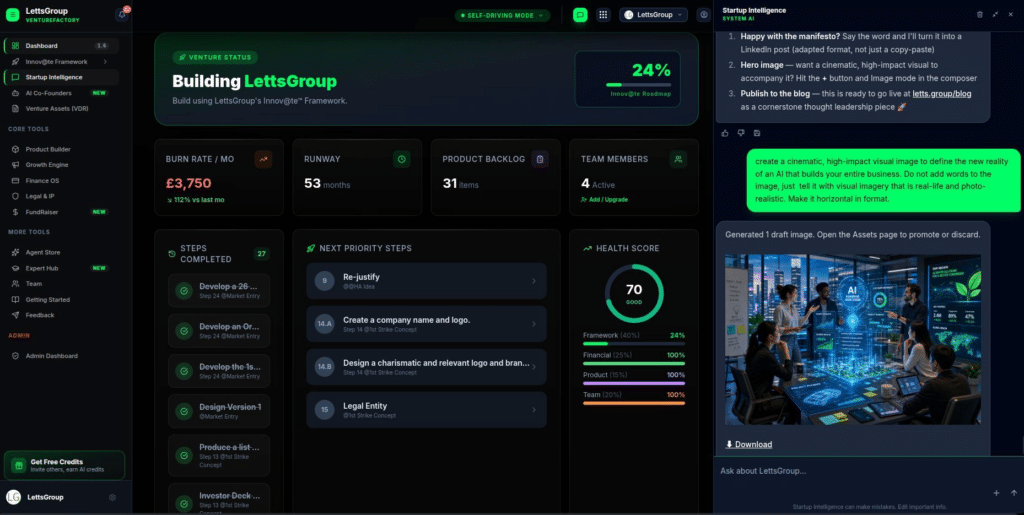Click the Finance OS icon in sidebar
The width and height of the screenshot is (1024, 515).
click(x=15, y=180)
